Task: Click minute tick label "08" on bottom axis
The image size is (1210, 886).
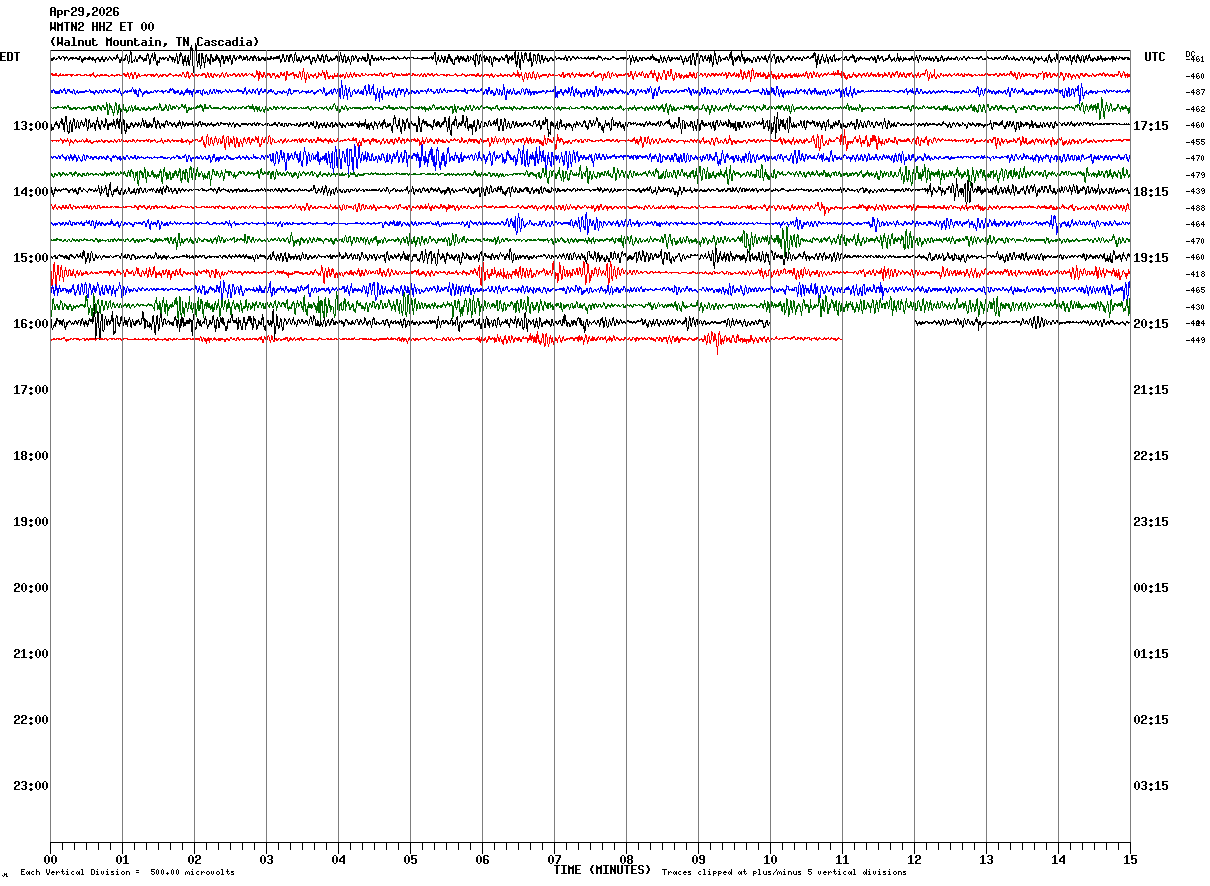Action: pyautogui.click(x=626, y=860)
